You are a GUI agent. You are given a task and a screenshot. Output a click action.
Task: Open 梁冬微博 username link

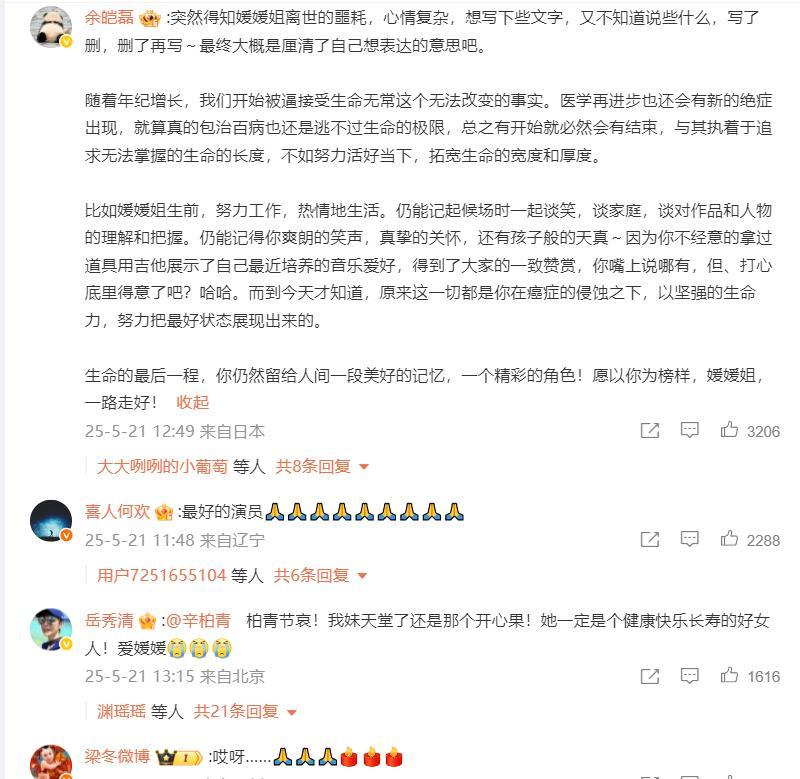(117, 756)
